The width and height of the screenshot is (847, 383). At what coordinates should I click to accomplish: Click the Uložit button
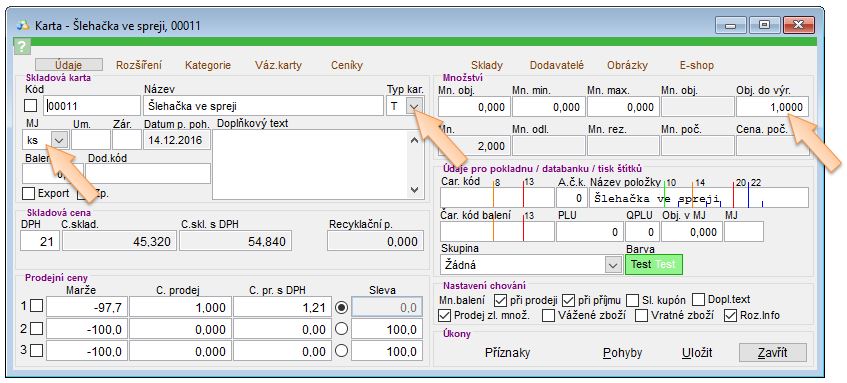click(697, 353)
